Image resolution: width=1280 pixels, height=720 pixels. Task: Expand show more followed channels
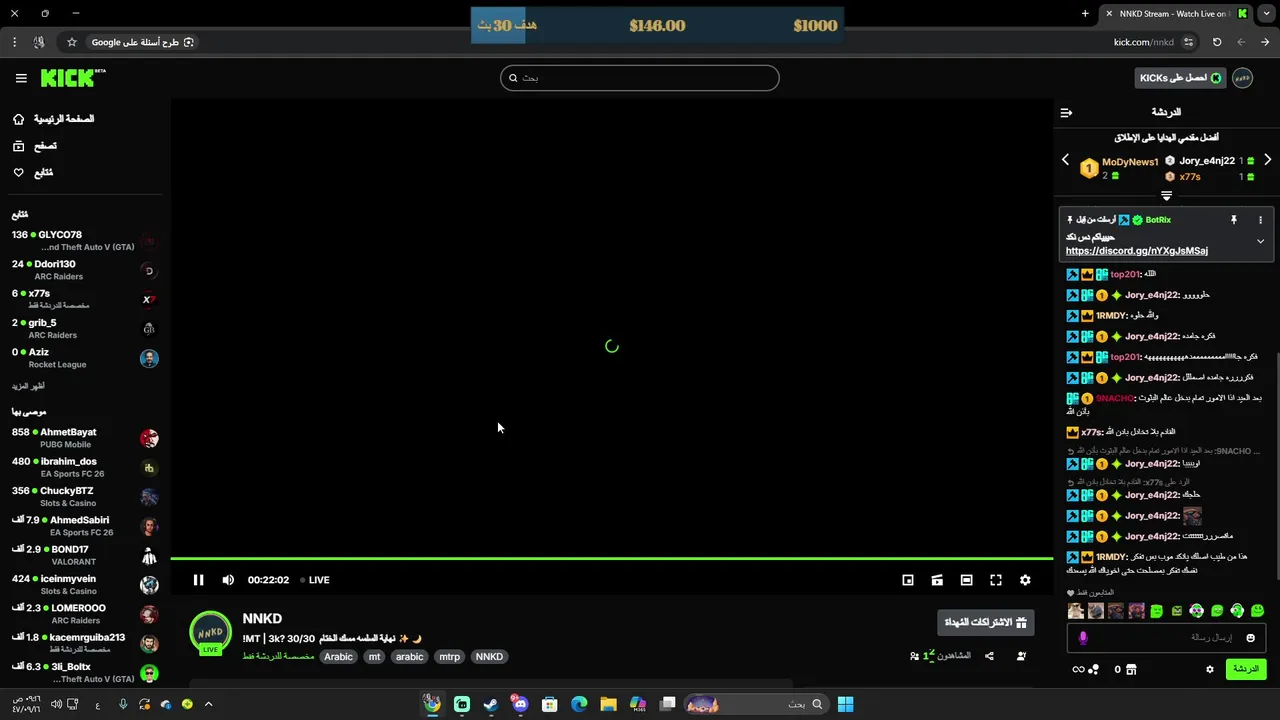click(x=28, y=386)
